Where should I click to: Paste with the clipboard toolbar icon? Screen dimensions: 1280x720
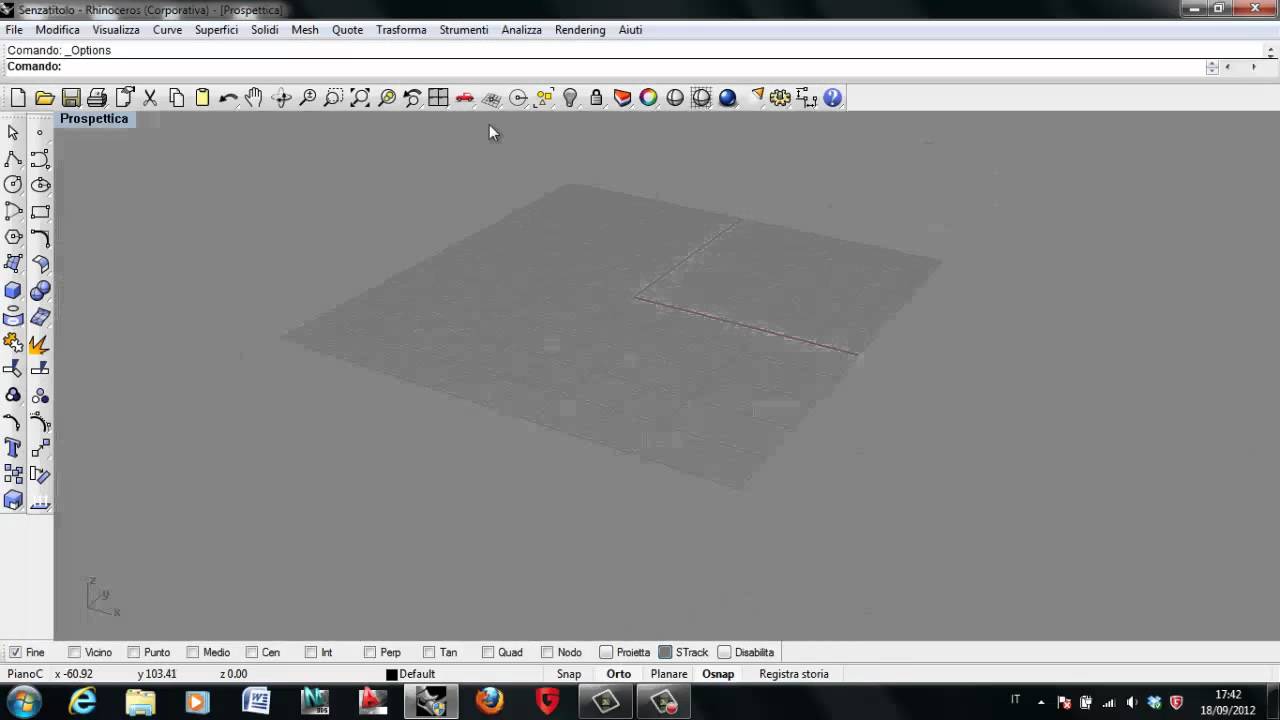tap(202, 97)
